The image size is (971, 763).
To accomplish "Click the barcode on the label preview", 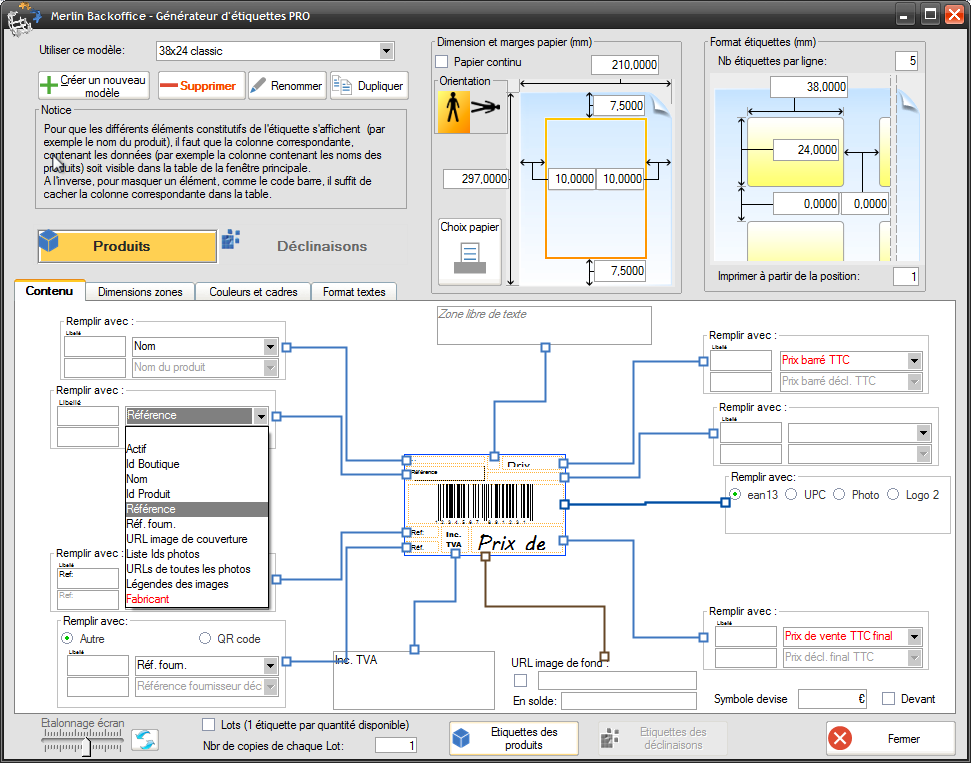I will pyautogui.click(x=485, y=502).
